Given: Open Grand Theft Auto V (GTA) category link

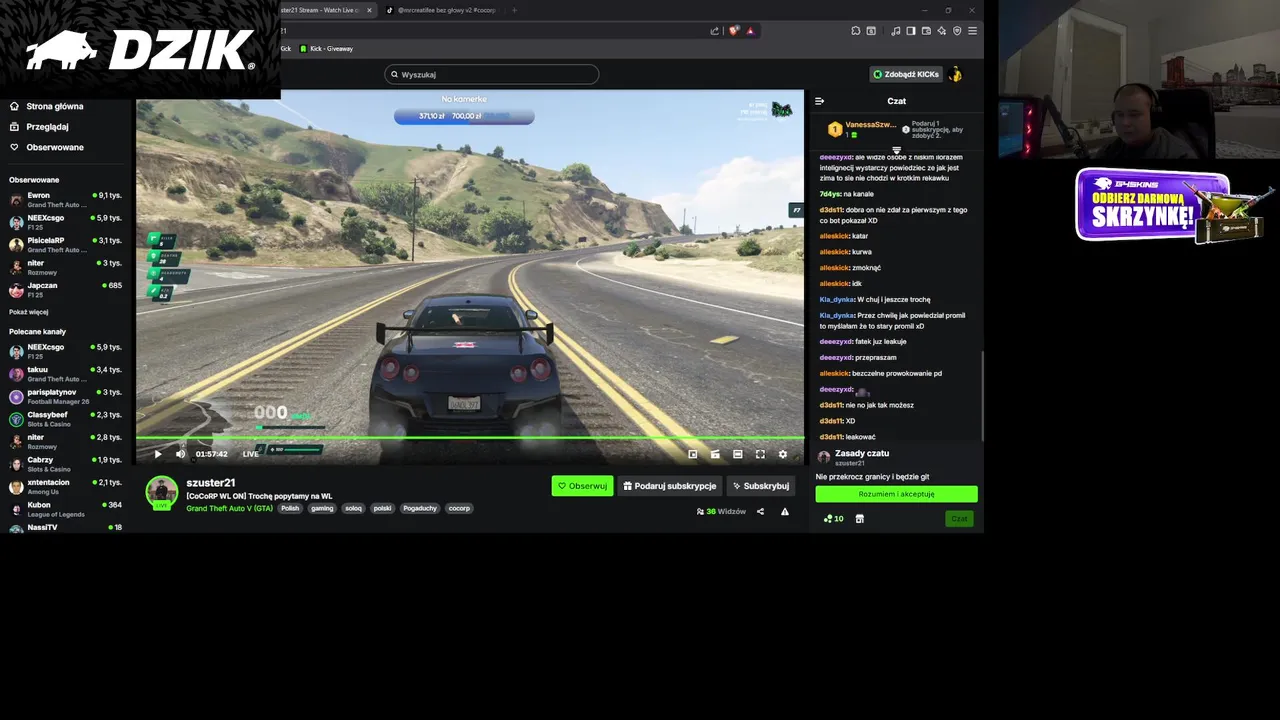Looking at the screenshot, I should (x=229, y=508).
